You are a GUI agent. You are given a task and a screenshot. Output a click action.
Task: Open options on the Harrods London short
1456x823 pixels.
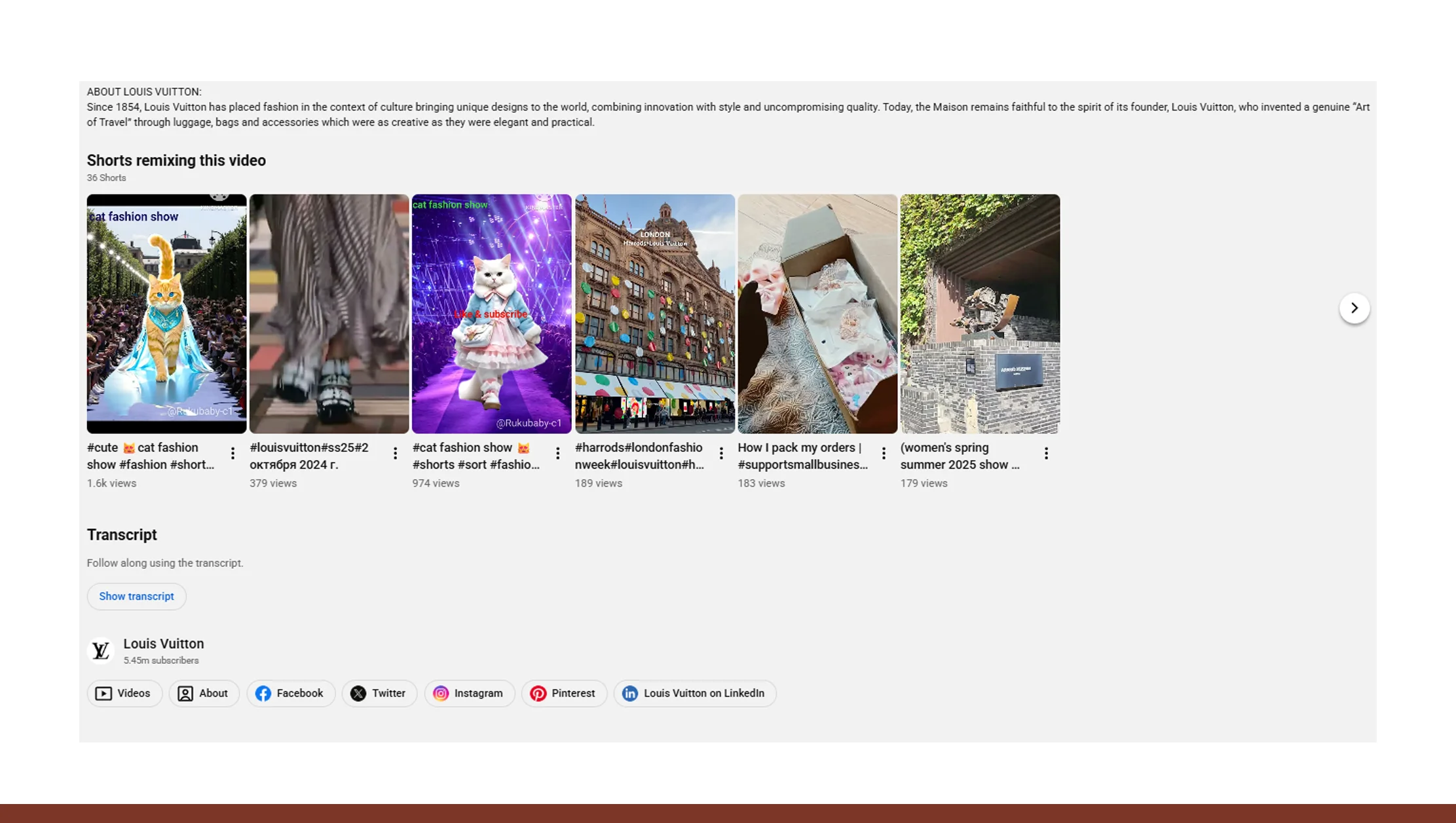(x=720, y=452)
